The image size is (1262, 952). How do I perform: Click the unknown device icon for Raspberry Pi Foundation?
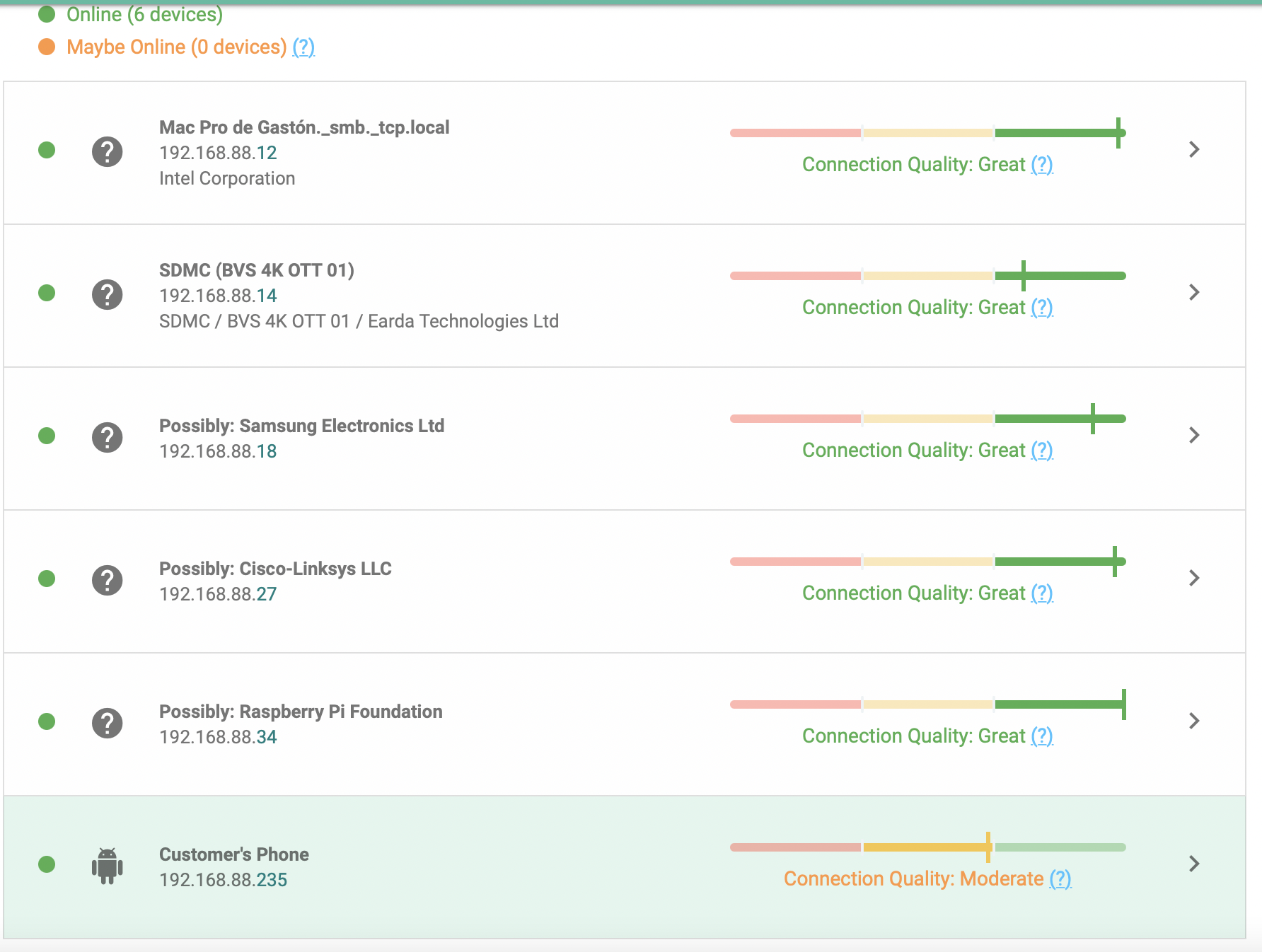coord(108,723)
